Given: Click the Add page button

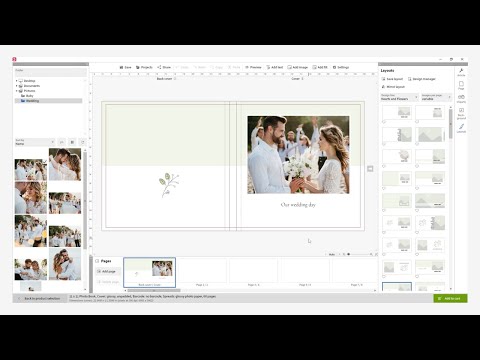Looking at the screenshot, I should click(x=107, y=271).
